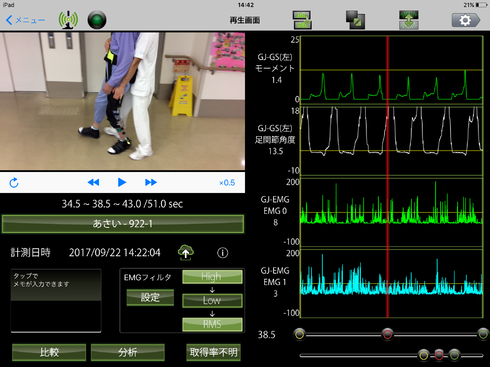Open the gear settings button

coord(466,20)
